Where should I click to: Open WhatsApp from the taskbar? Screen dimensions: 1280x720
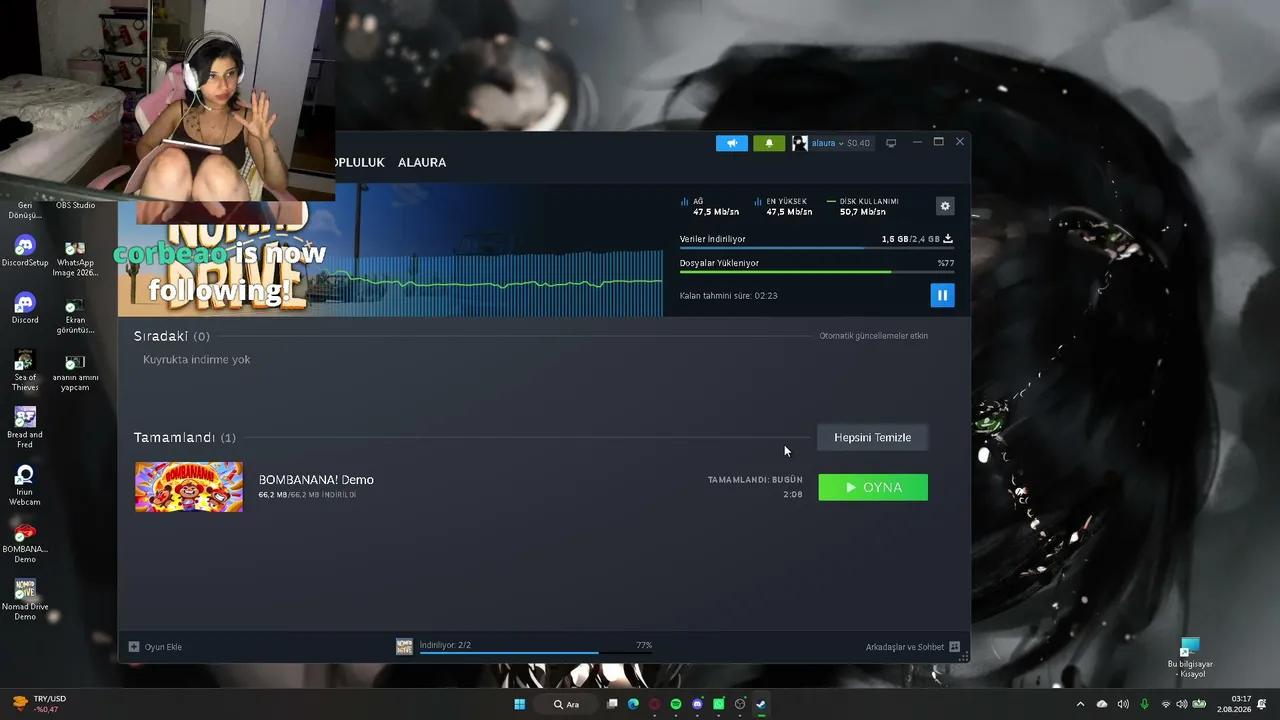(719, 704)
